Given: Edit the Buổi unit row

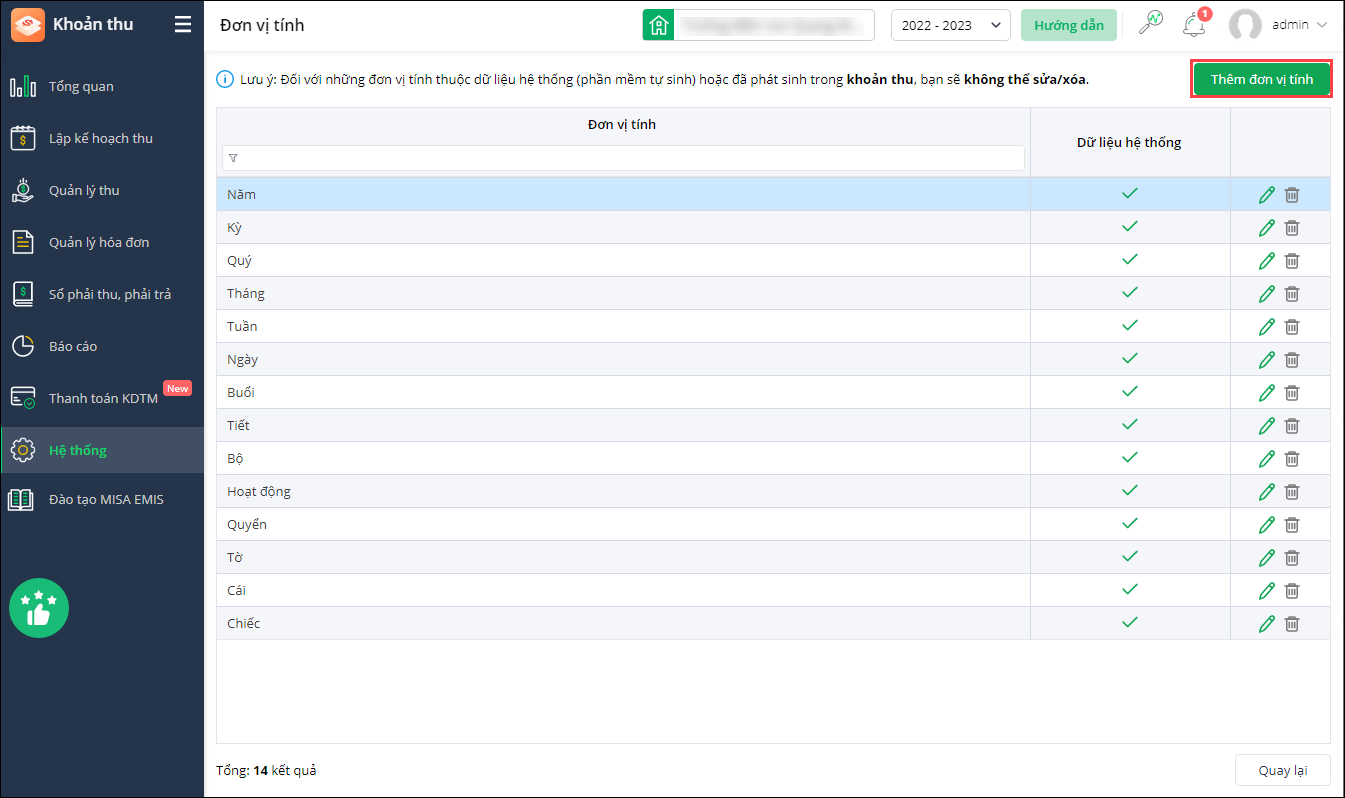Looking at the screenshot, I should pos(1267,393).
